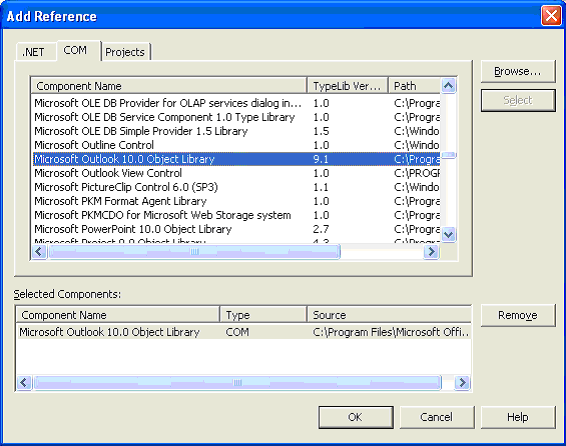The width and height of the screenshot is (566, 446).
Task: Close the Add Reference window
Action: click(551, 16)
